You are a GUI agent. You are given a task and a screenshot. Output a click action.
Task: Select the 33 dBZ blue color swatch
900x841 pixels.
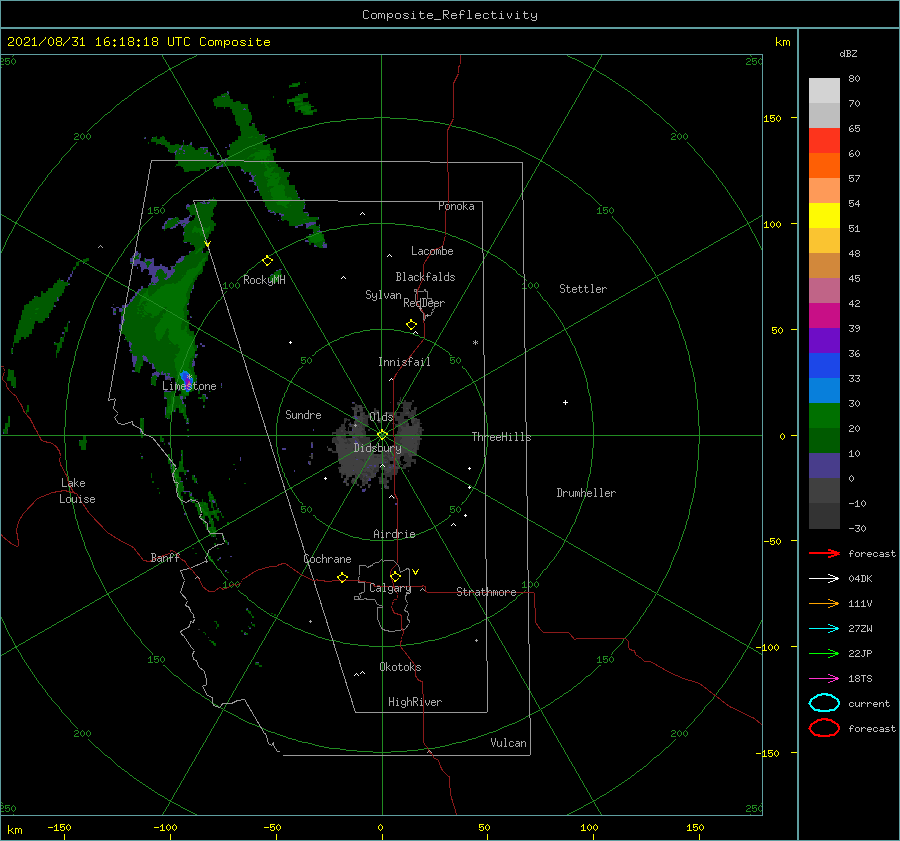tap(824, 365)
